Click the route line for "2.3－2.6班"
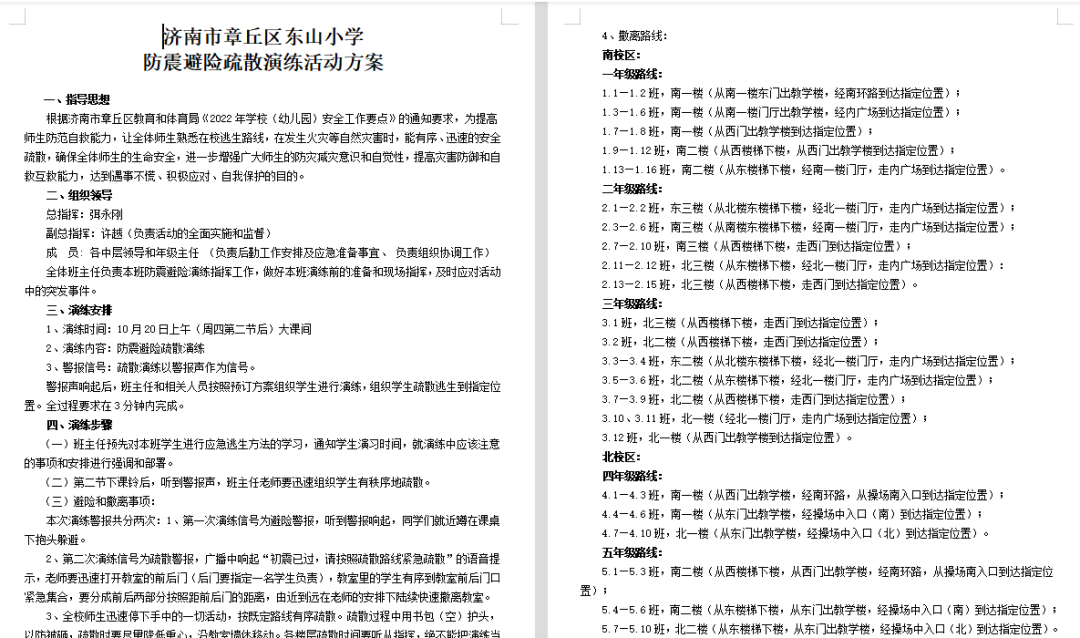This screenshot has width=1080, height=638. coord(808,227)
